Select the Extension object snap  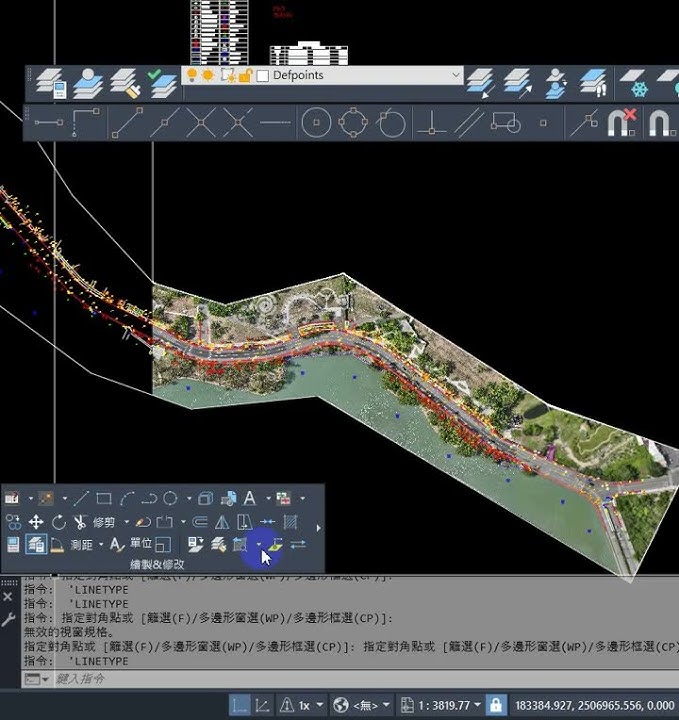[x=275, y=123]
